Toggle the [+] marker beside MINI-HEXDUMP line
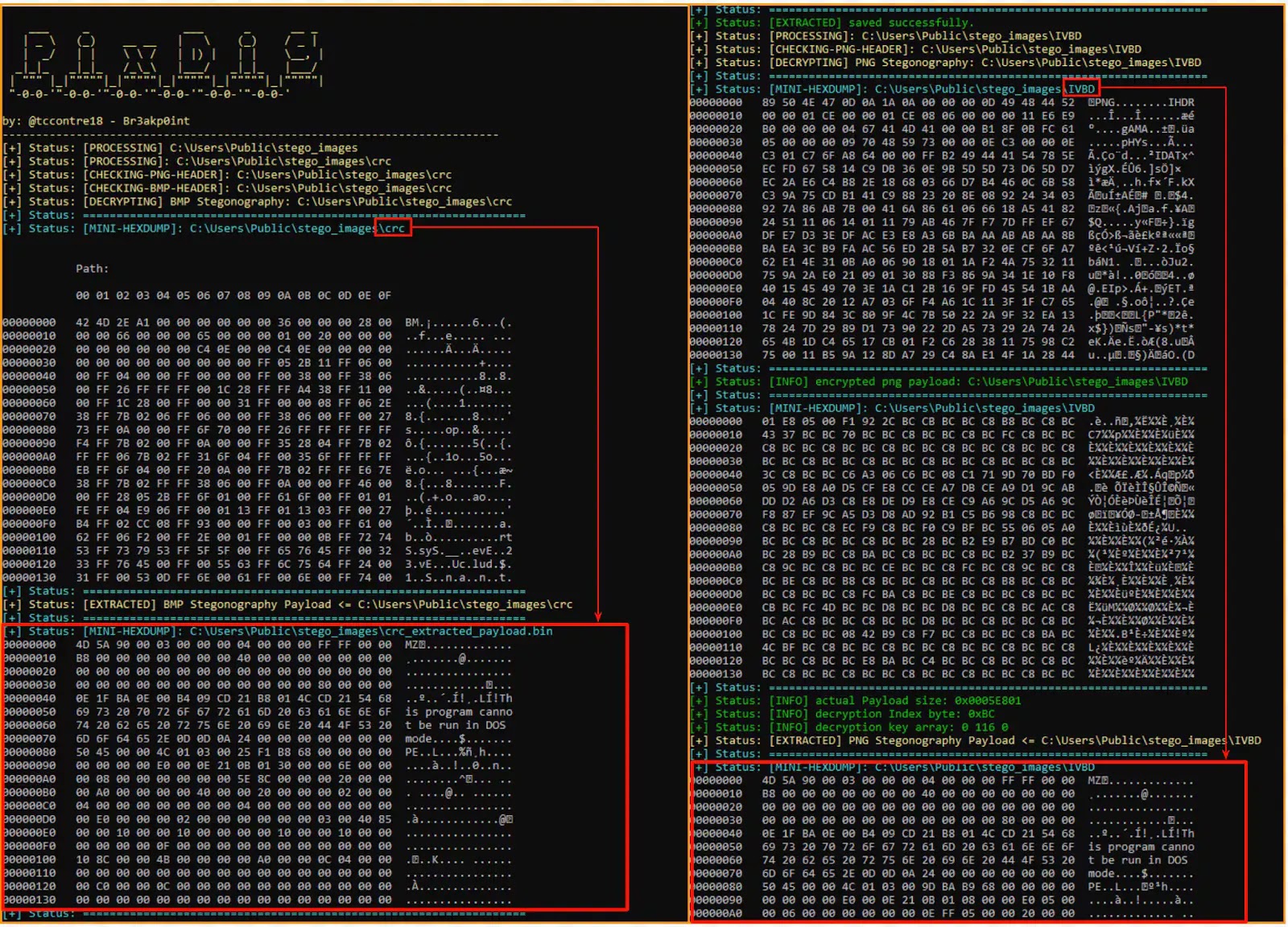This screenshot has height=927, width=1288. (x=12, y=228)
